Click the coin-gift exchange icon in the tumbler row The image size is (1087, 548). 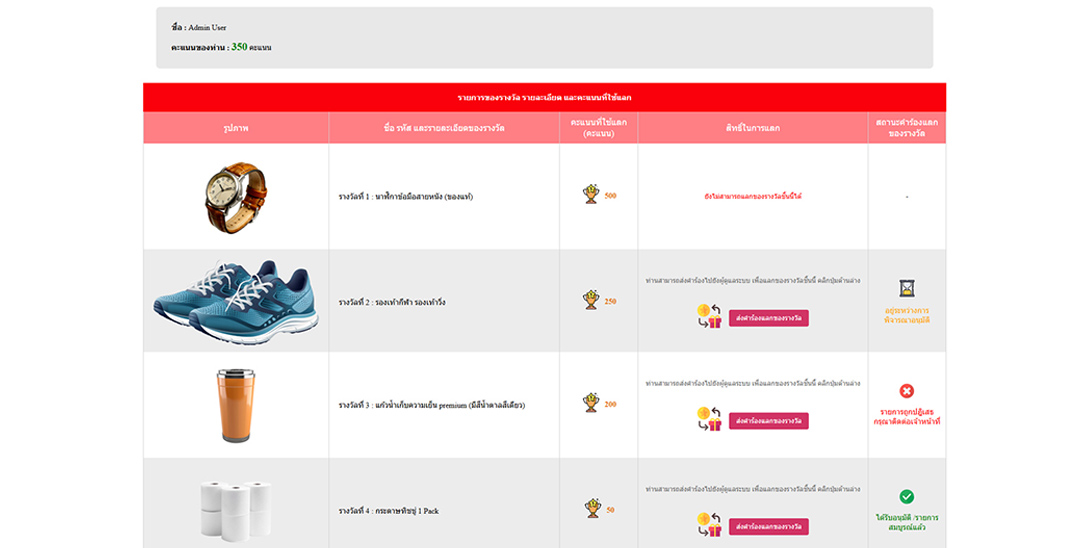click(x=709, y=420)
